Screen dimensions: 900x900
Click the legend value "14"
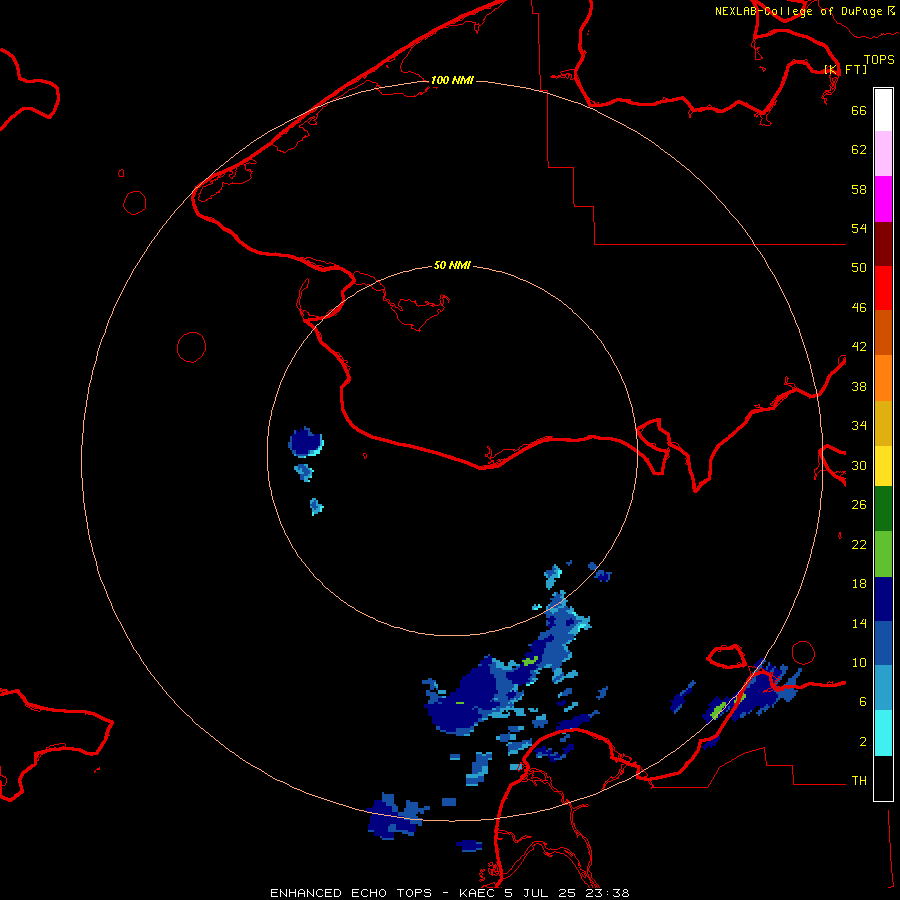pos(859,623)
